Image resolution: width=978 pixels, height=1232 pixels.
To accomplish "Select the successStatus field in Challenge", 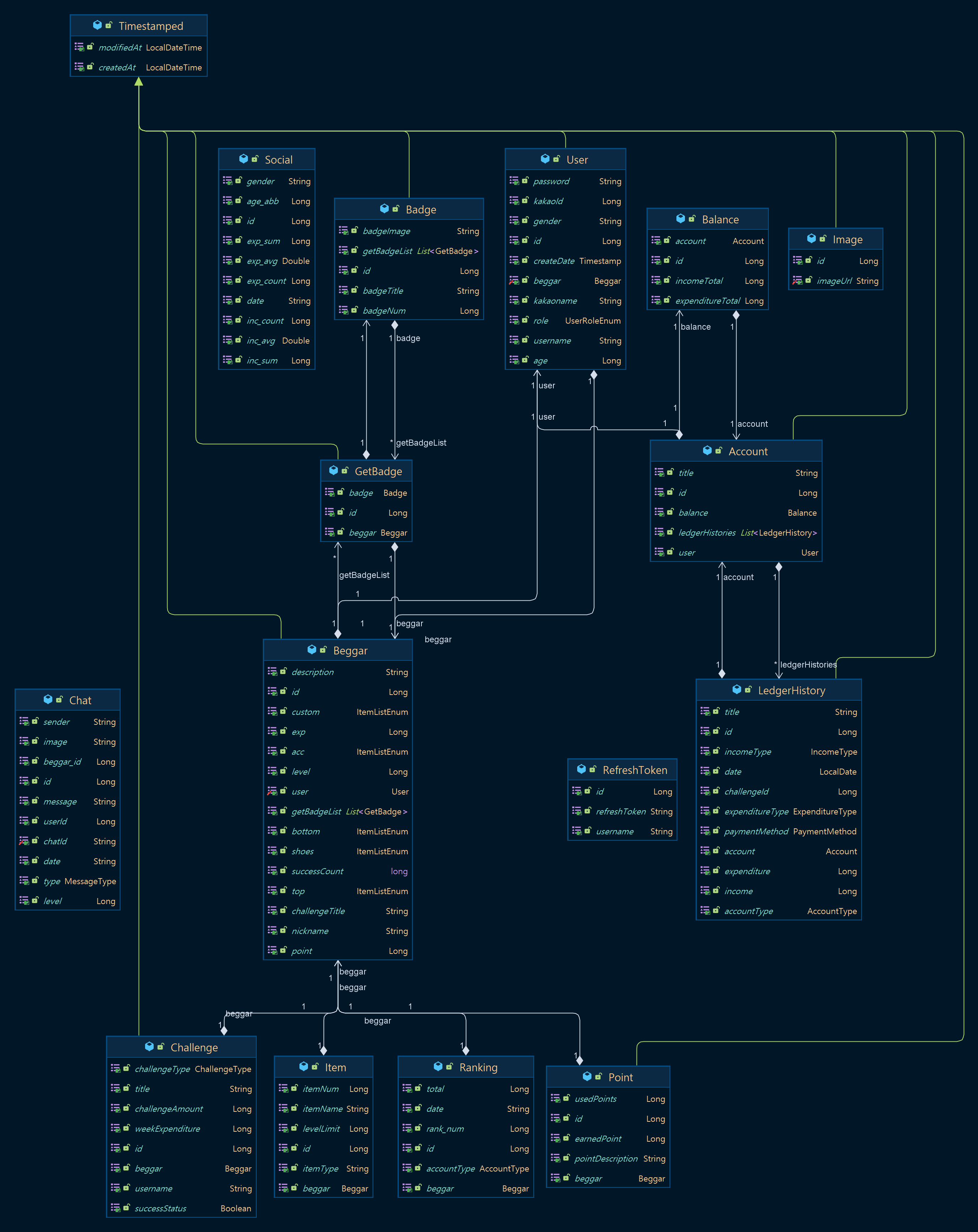I will click(160, 1208).
